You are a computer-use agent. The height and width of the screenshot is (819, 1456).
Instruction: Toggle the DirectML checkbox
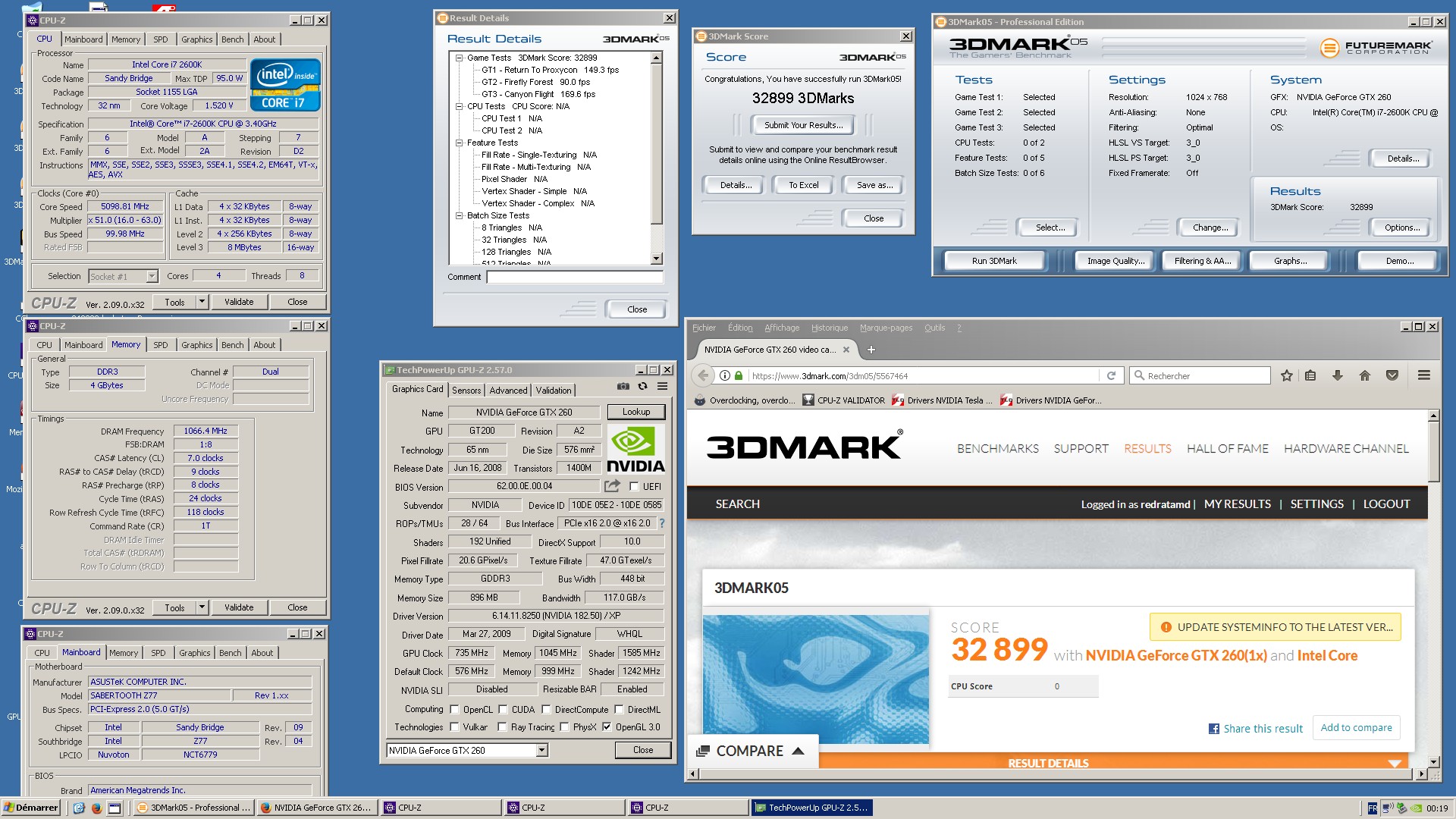coord(619,710)
